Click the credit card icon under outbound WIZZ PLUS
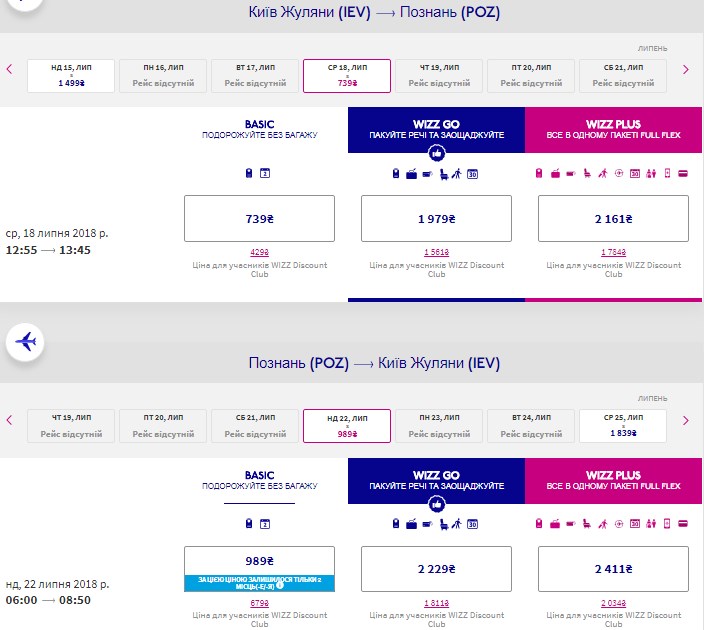This screenshot has width=704, height=630. tap(682, 175)
